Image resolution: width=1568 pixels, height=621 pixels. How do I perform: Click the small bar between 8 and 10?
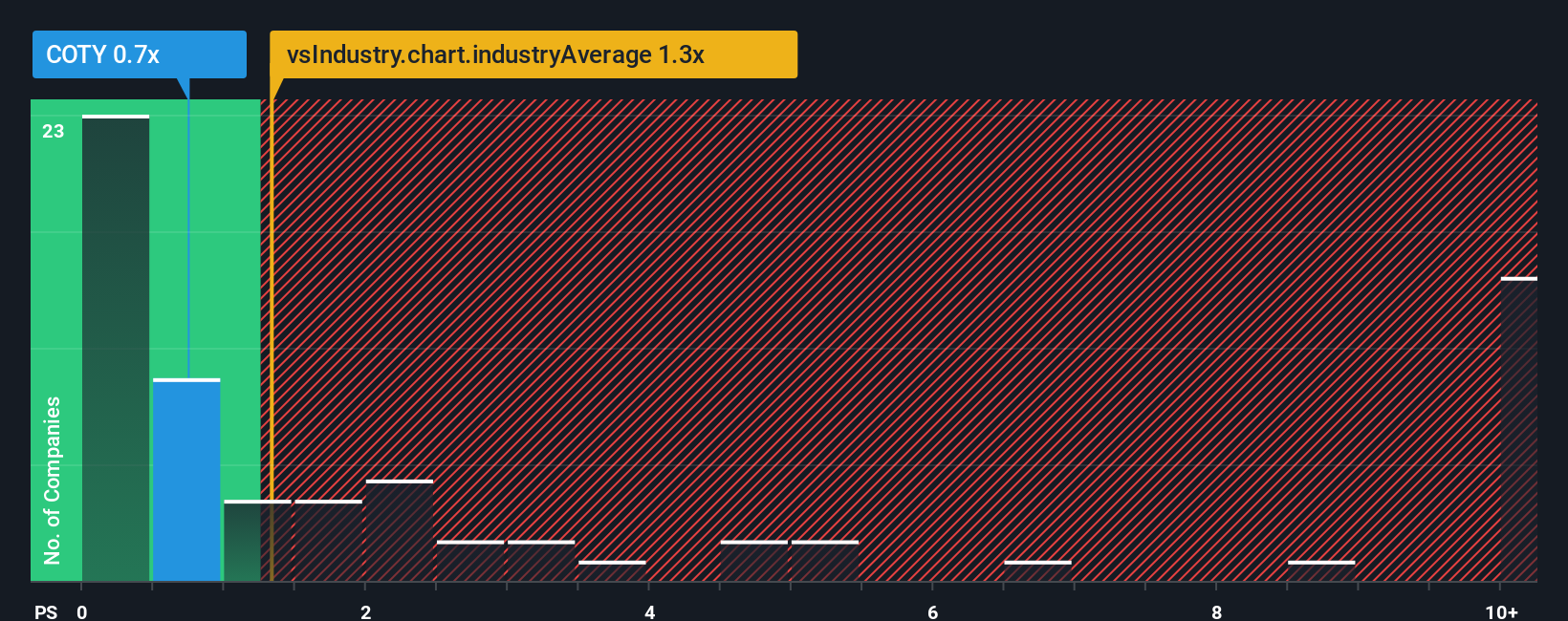1321,571
